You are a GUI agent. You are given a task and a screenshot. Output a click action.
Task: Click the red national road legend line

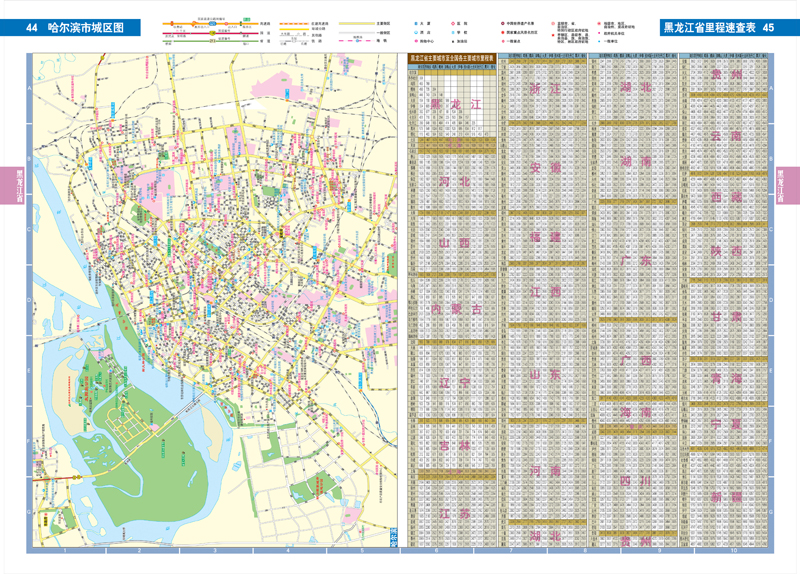pos(210,33)
